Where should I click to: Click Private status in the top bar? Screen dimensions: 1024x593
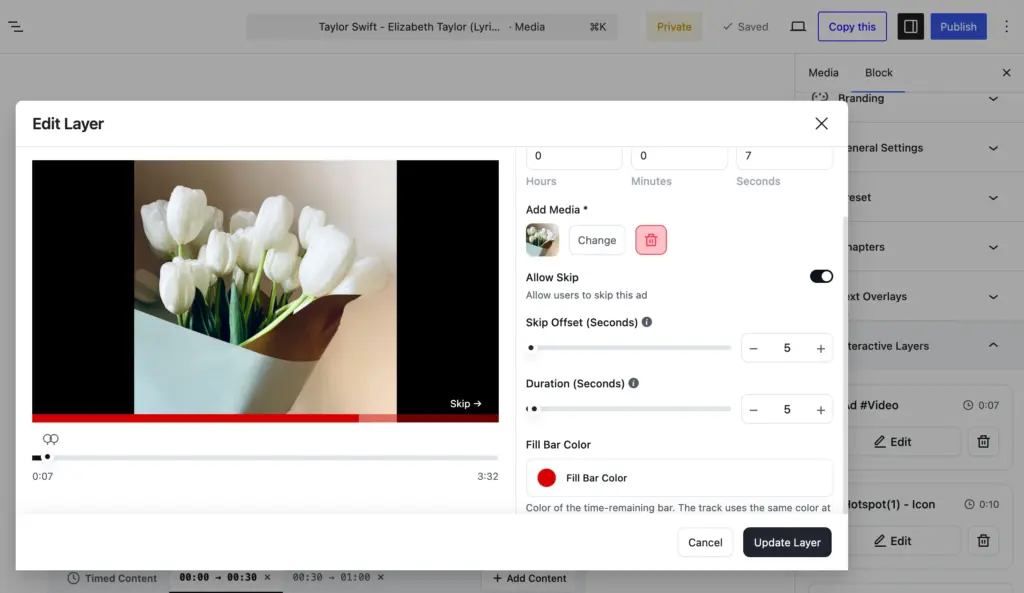click(674, 27)
